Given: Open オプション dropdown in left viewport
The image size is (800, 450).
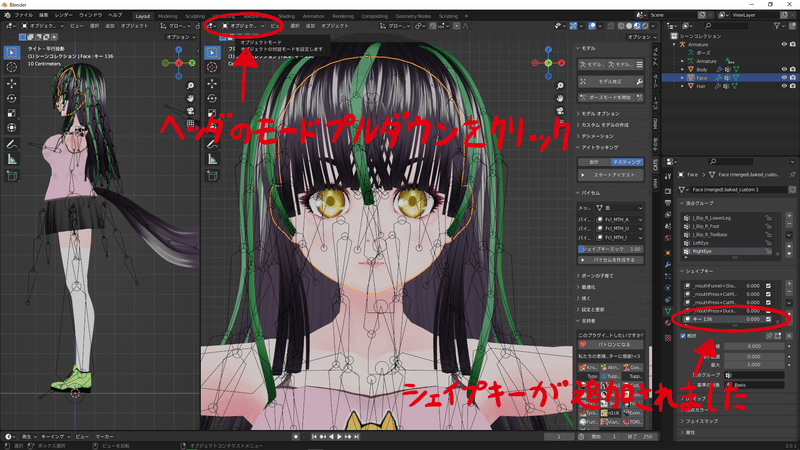Looking at the screenshot, I should coord(181,37).
